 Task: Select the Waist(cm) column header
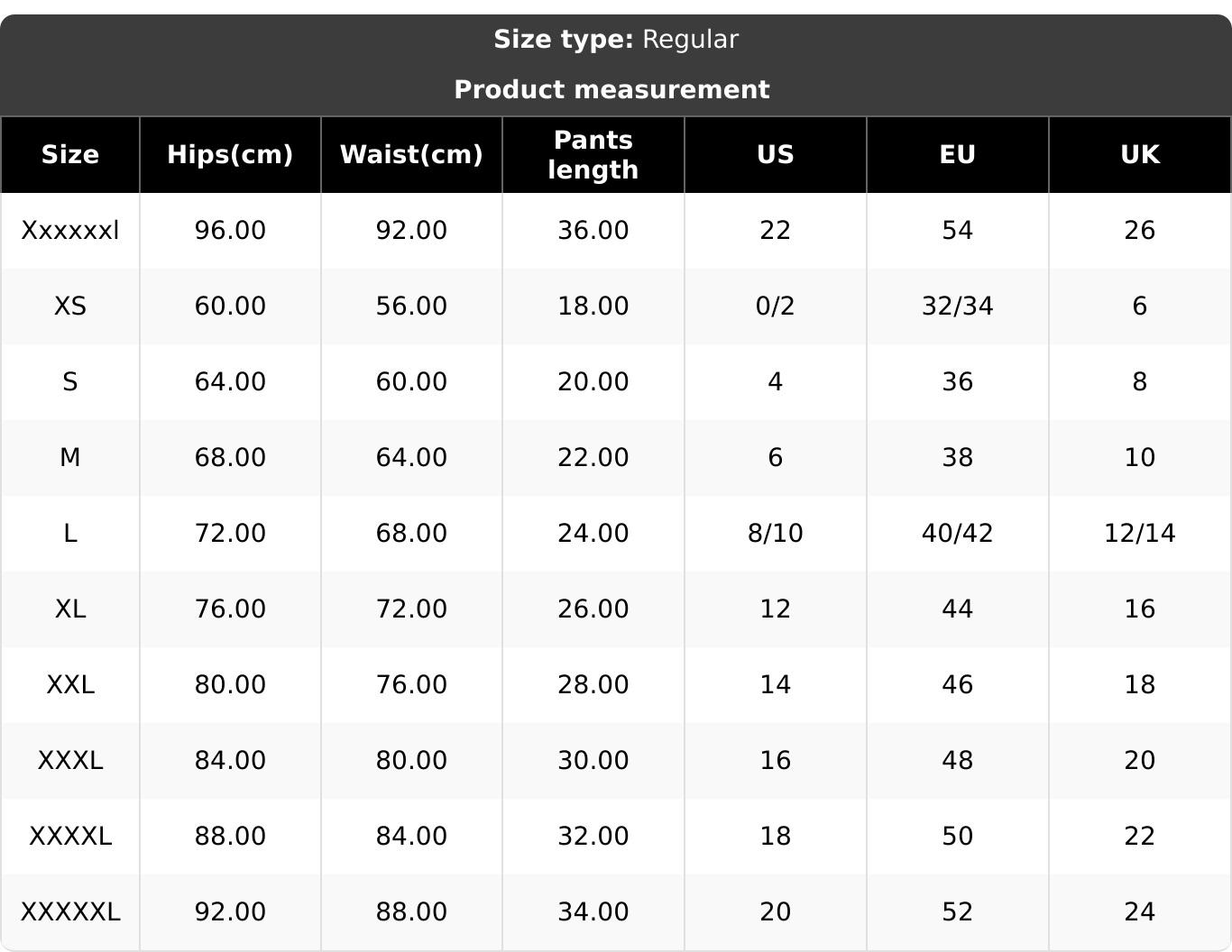click(x=411, y=154)
